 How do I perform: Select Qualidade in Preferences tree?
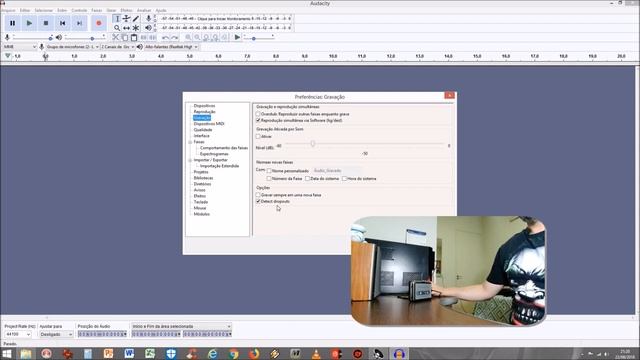pyautogui.click(x=203, y=130)
